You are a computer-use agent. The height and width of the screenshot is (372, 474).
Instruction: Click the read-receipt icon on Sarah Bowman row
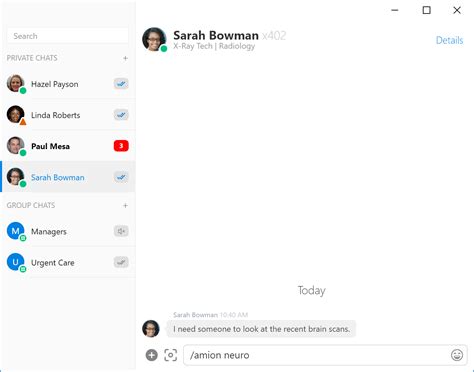pos(121,177)
